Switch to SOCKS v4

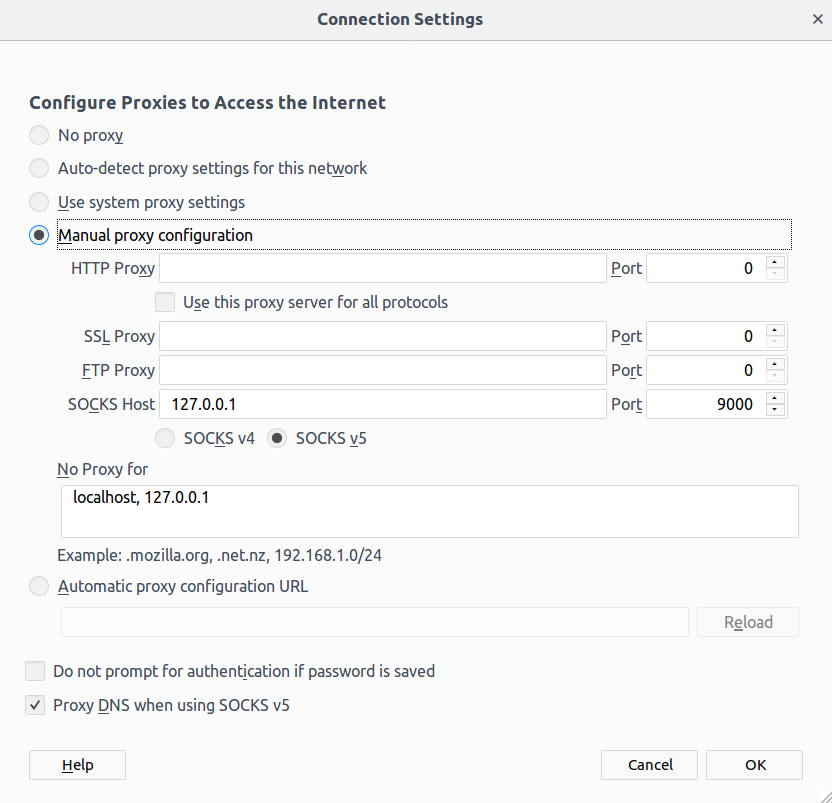pyautogui.click(x=166, y=438)
